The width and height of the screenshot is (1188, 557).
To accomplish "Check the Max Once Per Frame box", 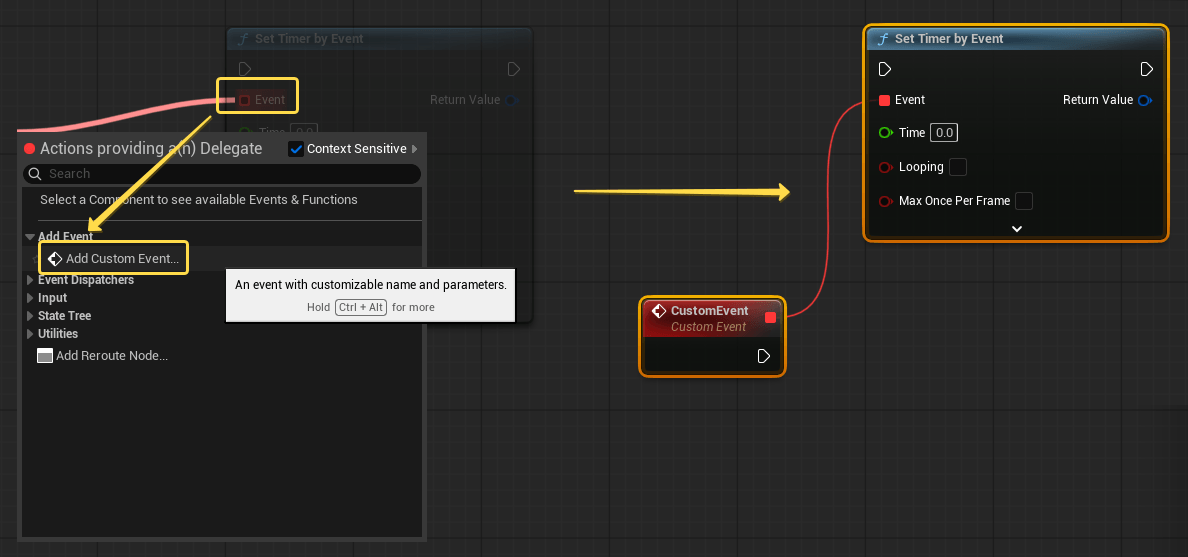I will [x=1024, y=201].
